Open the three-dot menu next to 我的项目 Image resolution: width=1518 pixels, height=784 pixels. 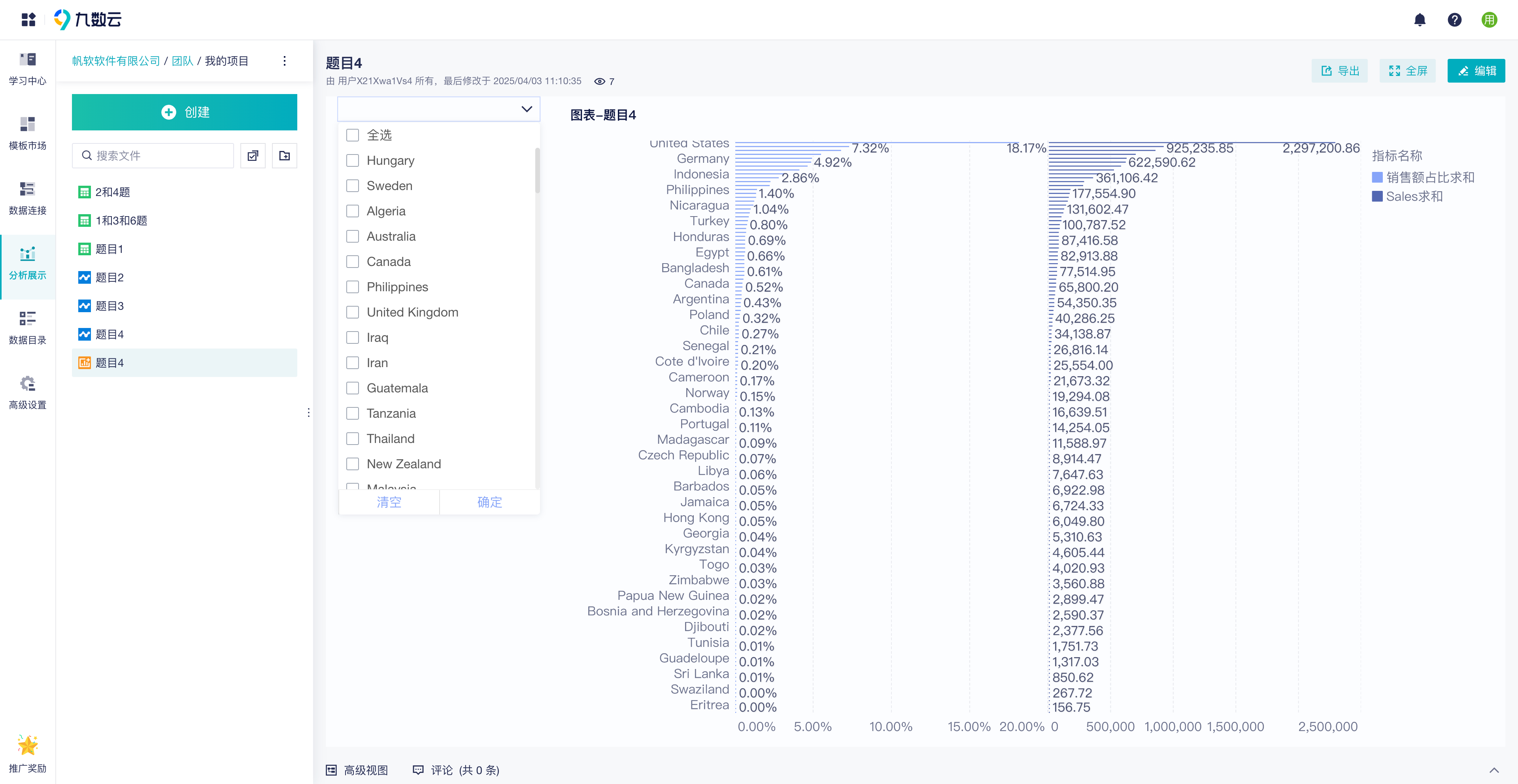[x=285, y=61]
